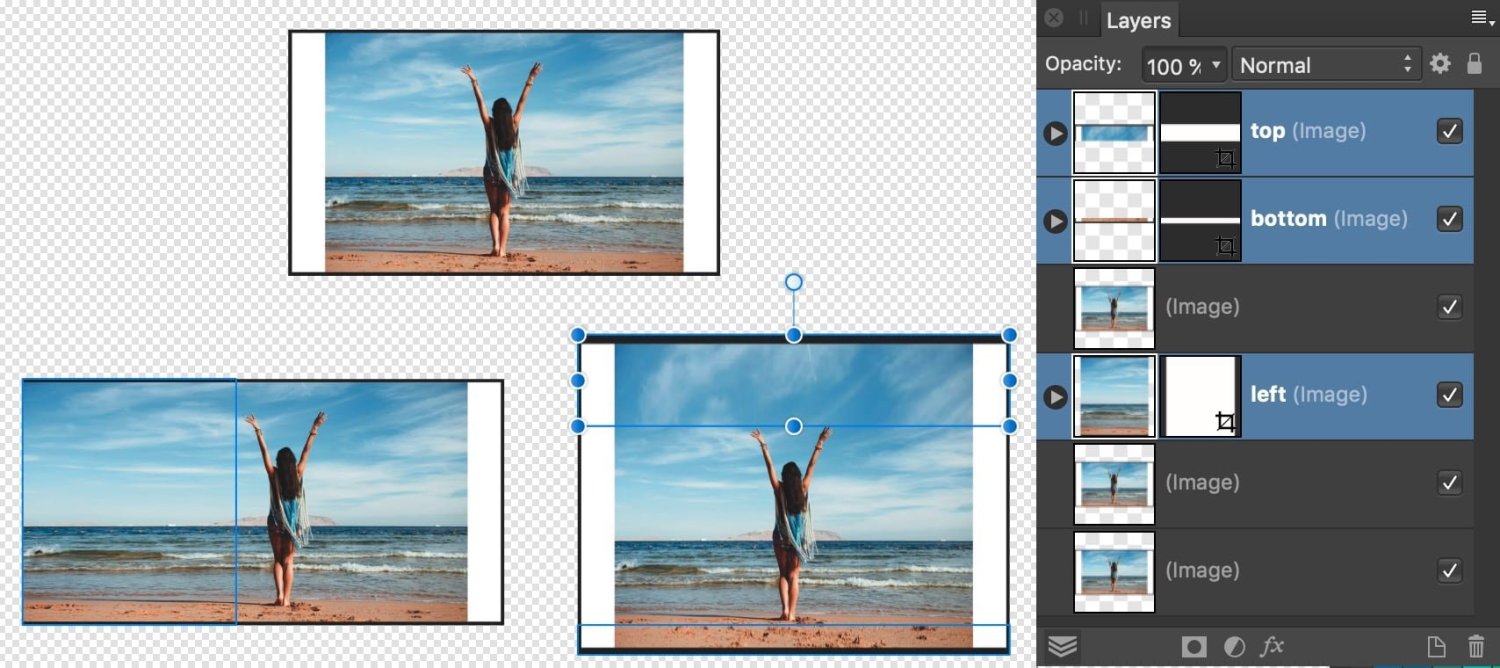Screen dimensions: 1500x668
Task: Create a new layer with the page icon
Action: click(x=1436, y=646)
